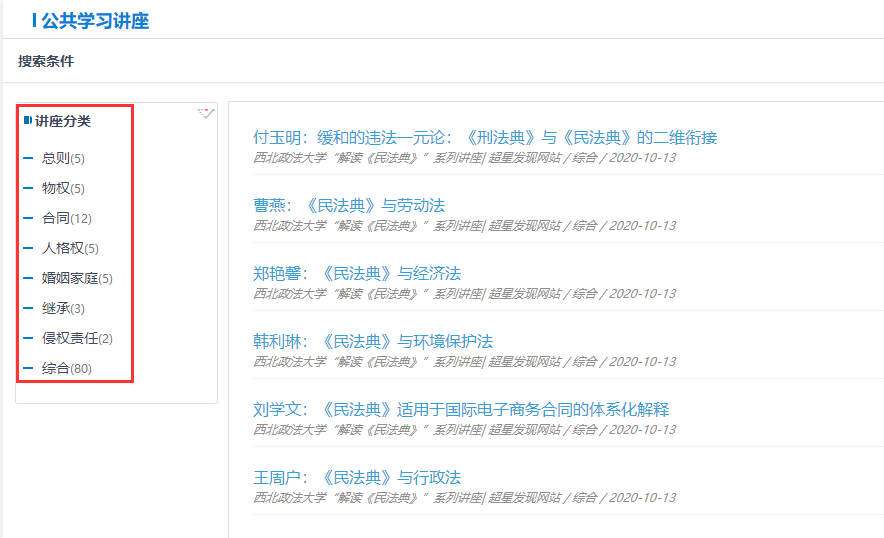Viewport: 884px width, 538px height.
Task: Select the 总则(5) category
Action: tap(63, 158)
